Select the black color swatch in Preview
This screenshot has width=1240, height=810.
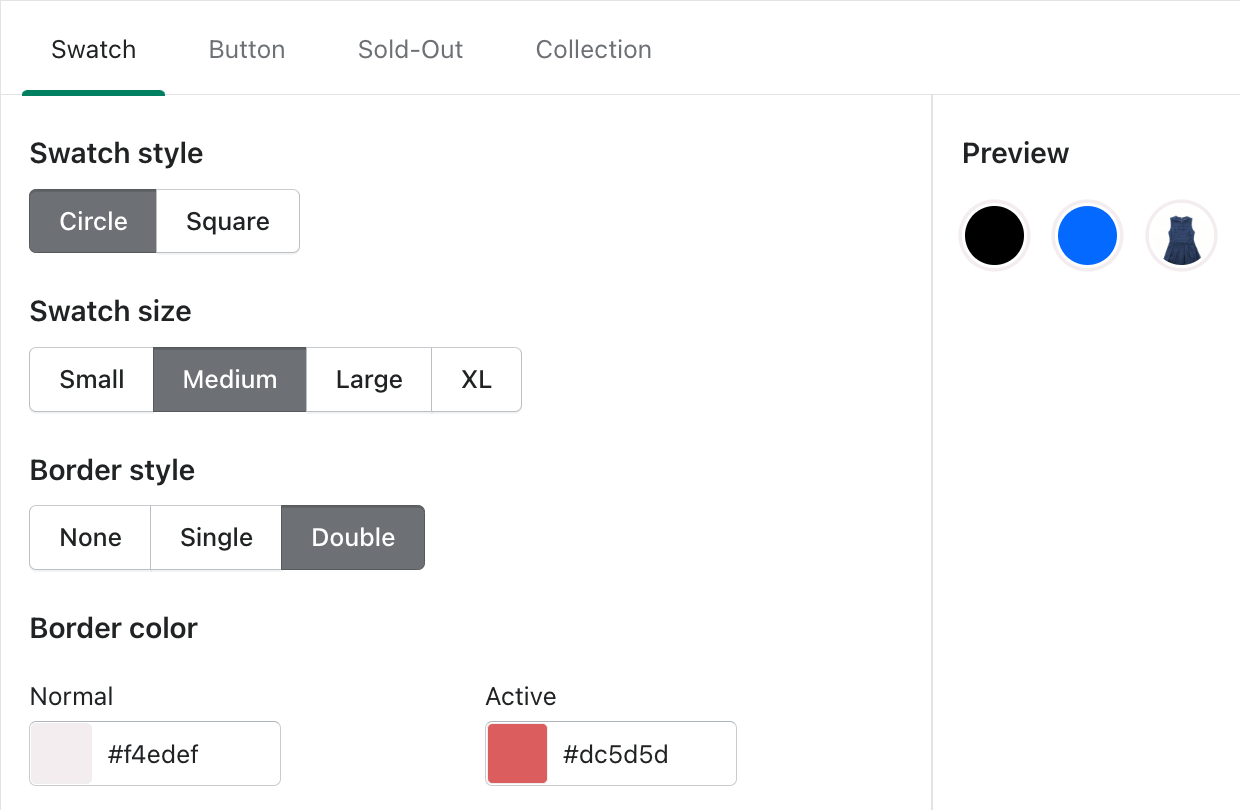tap(994, 235)
